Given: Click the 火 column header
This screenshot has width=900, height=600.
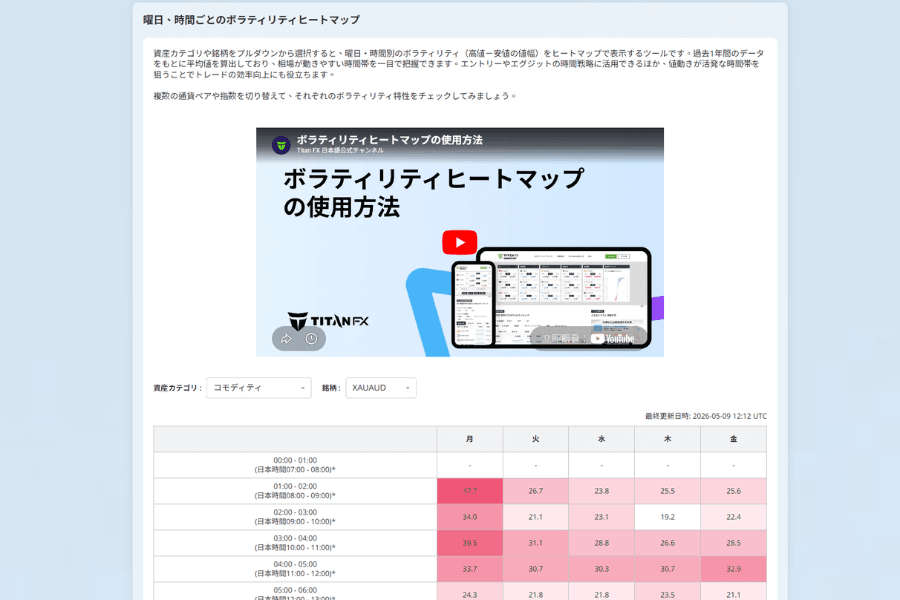Looking at the screenshot, I should (536, 439).
